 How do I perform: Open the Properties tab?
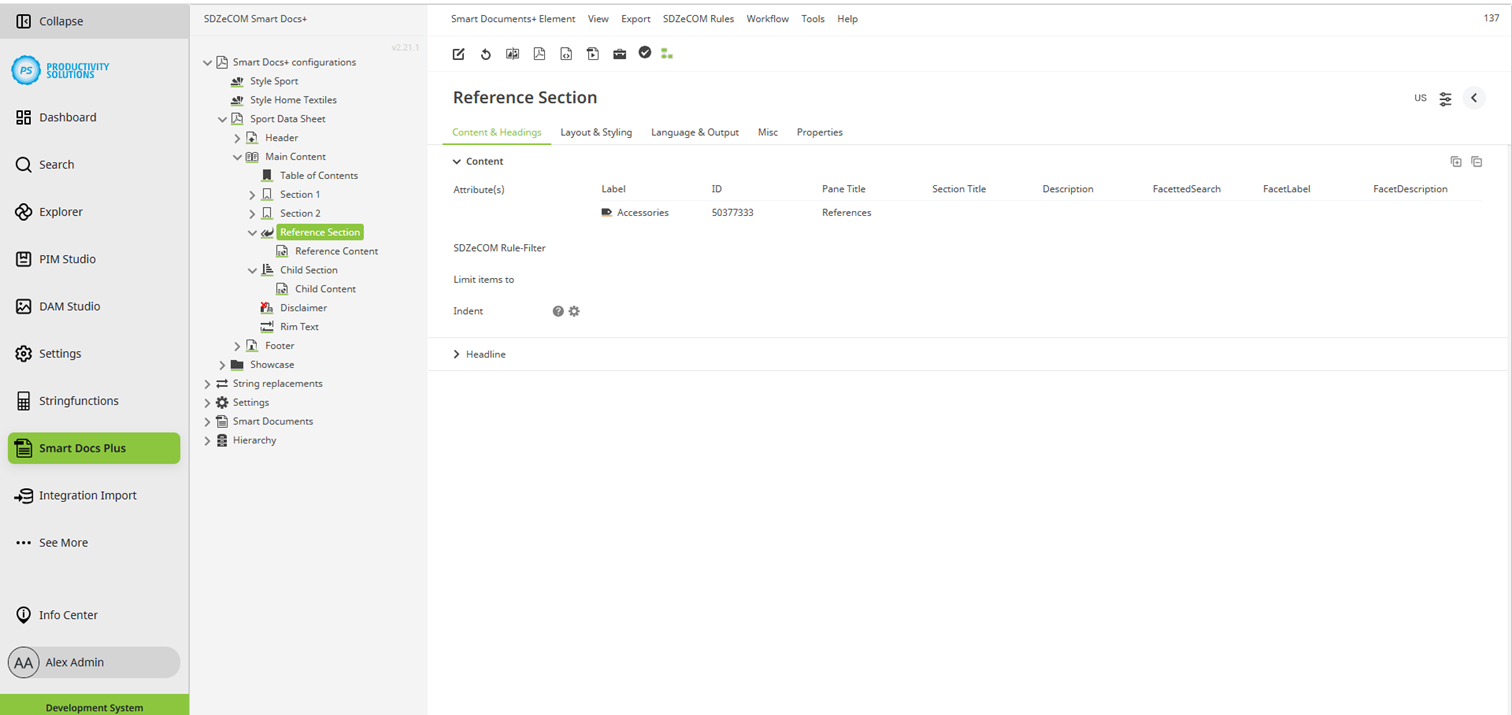point(820,132)
